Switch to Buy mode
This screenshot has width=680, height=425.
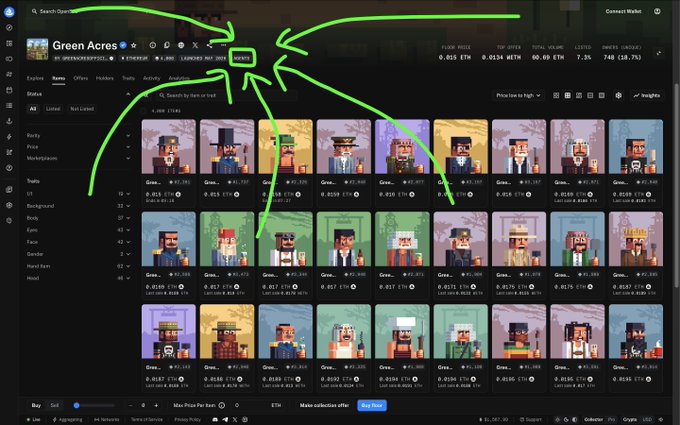(36, 405)
